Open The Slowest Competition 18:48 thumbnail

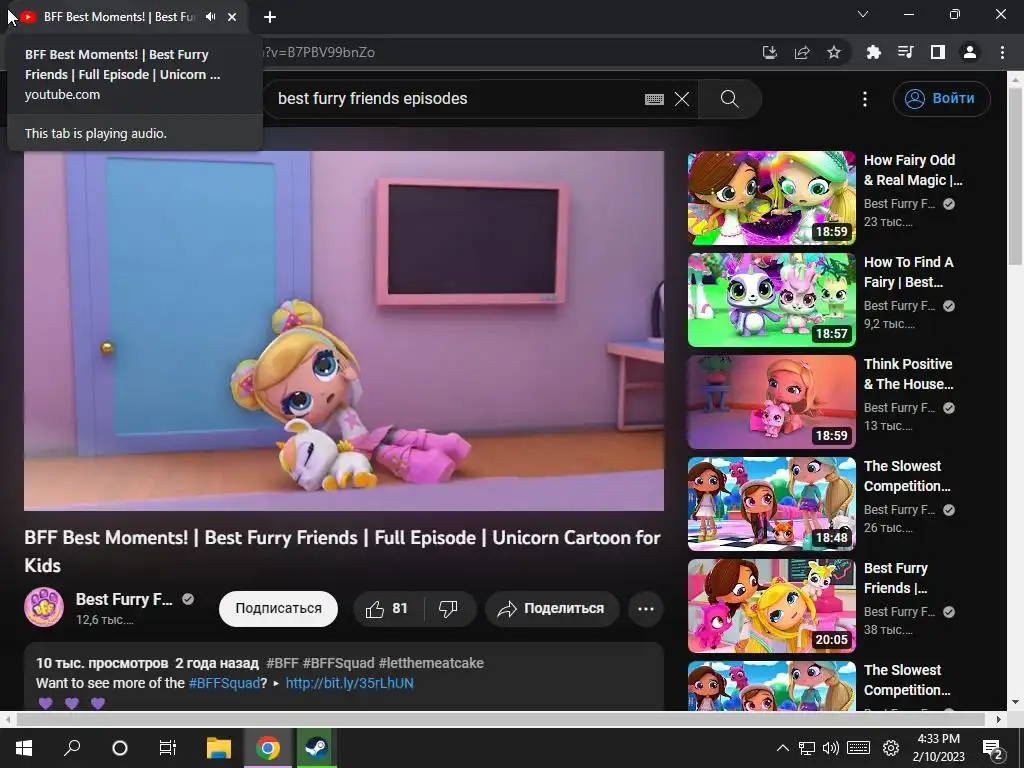[x=771, y=504]
